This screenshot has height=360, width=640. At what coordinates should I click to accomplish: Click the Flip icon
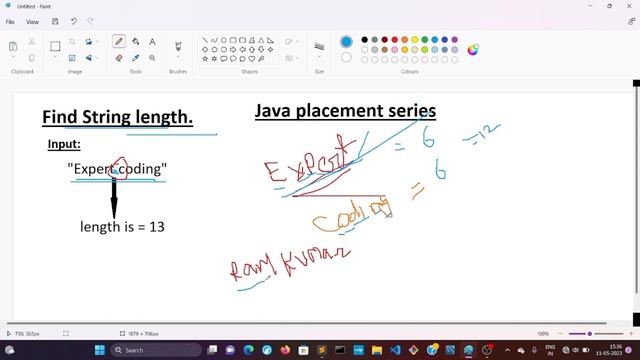coord(89,58)
